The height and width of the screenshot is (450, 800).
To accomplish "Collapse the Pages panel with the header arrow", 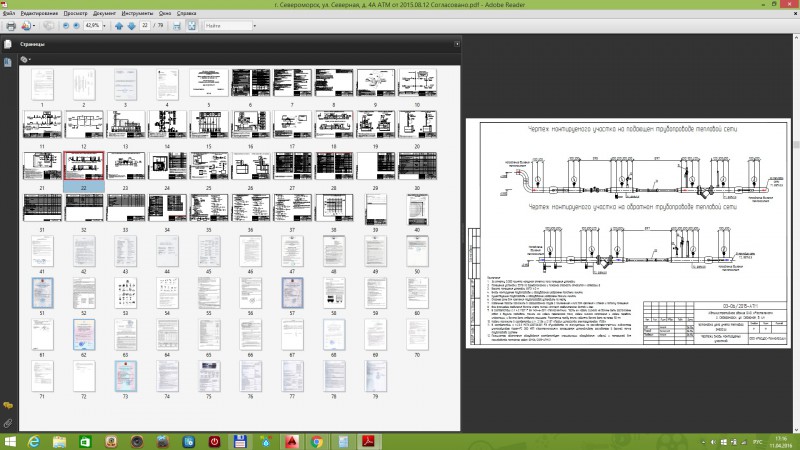I will [457, 44].
